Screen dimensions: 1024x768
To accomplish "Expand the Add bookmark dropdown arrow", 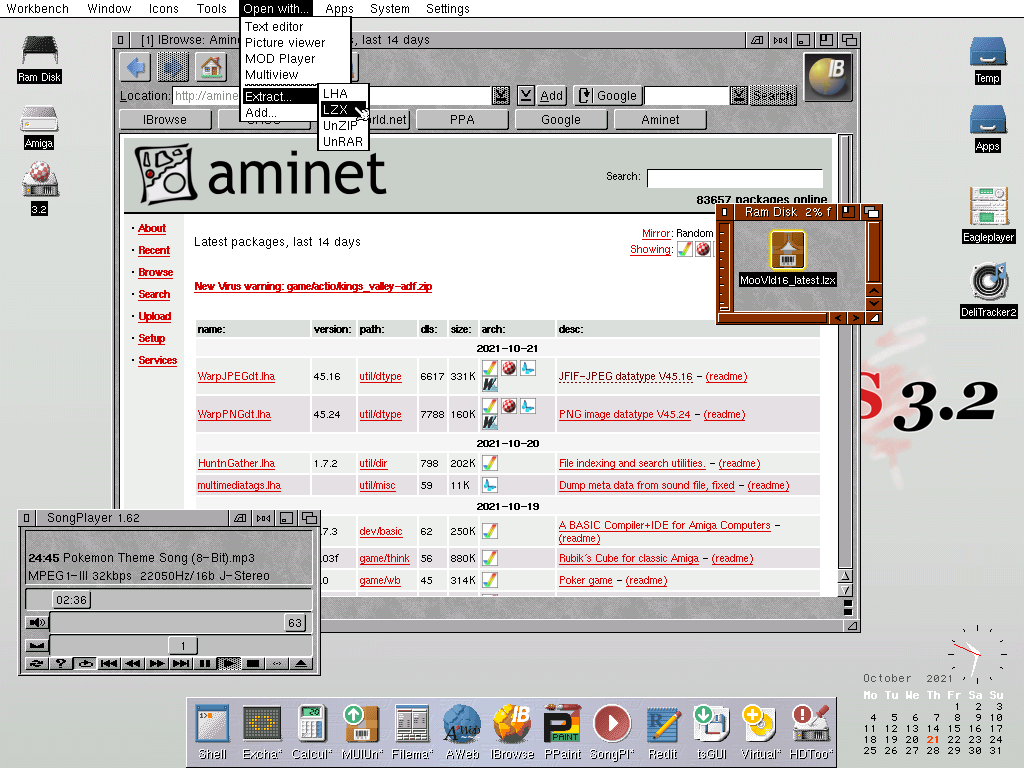I will 526,95.
